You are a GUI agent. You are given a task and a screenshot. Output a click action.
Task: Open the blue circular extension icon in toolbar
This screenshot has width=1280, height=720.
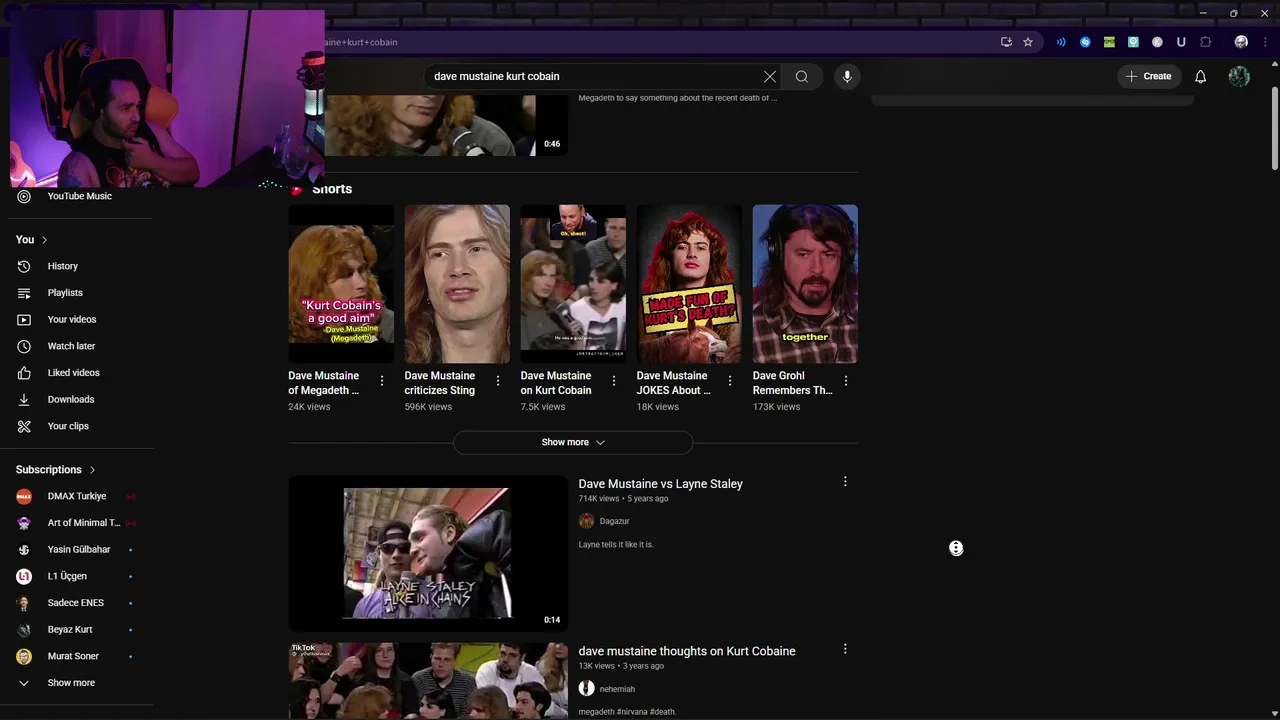pyautogui.click(x=1085, y=42)
